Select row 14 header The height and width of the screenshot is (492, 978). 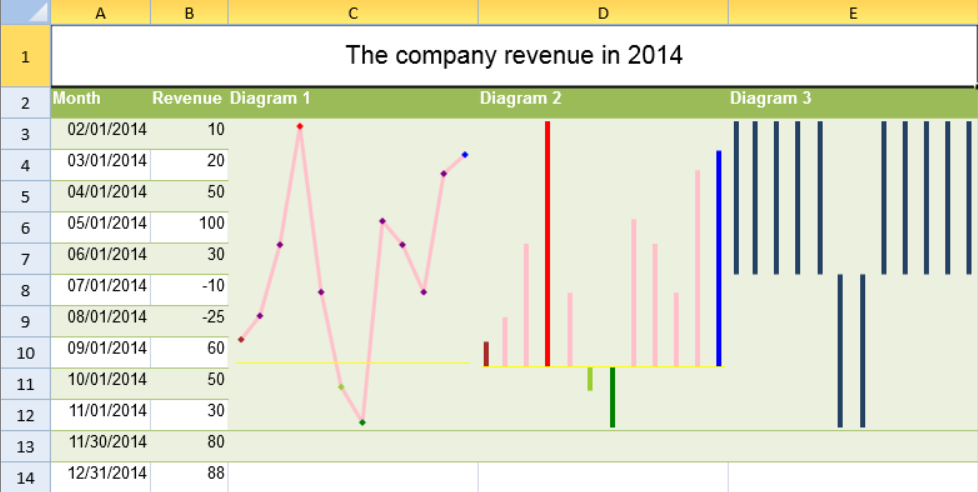25,477
